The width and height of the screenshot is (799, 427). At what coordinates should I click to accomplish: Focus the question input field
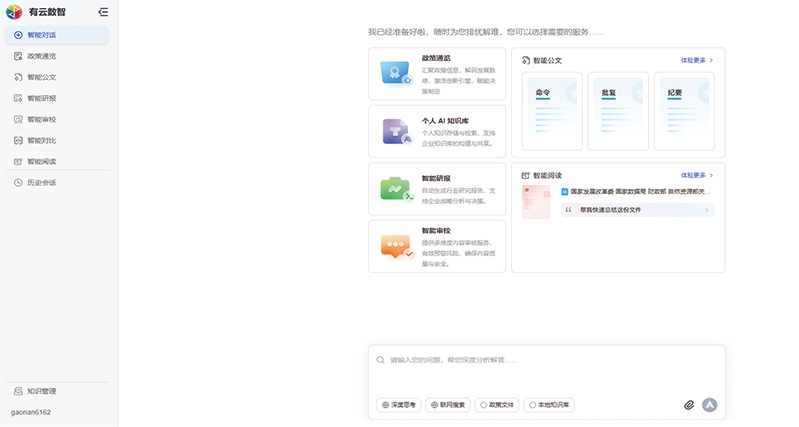[545, 360]
